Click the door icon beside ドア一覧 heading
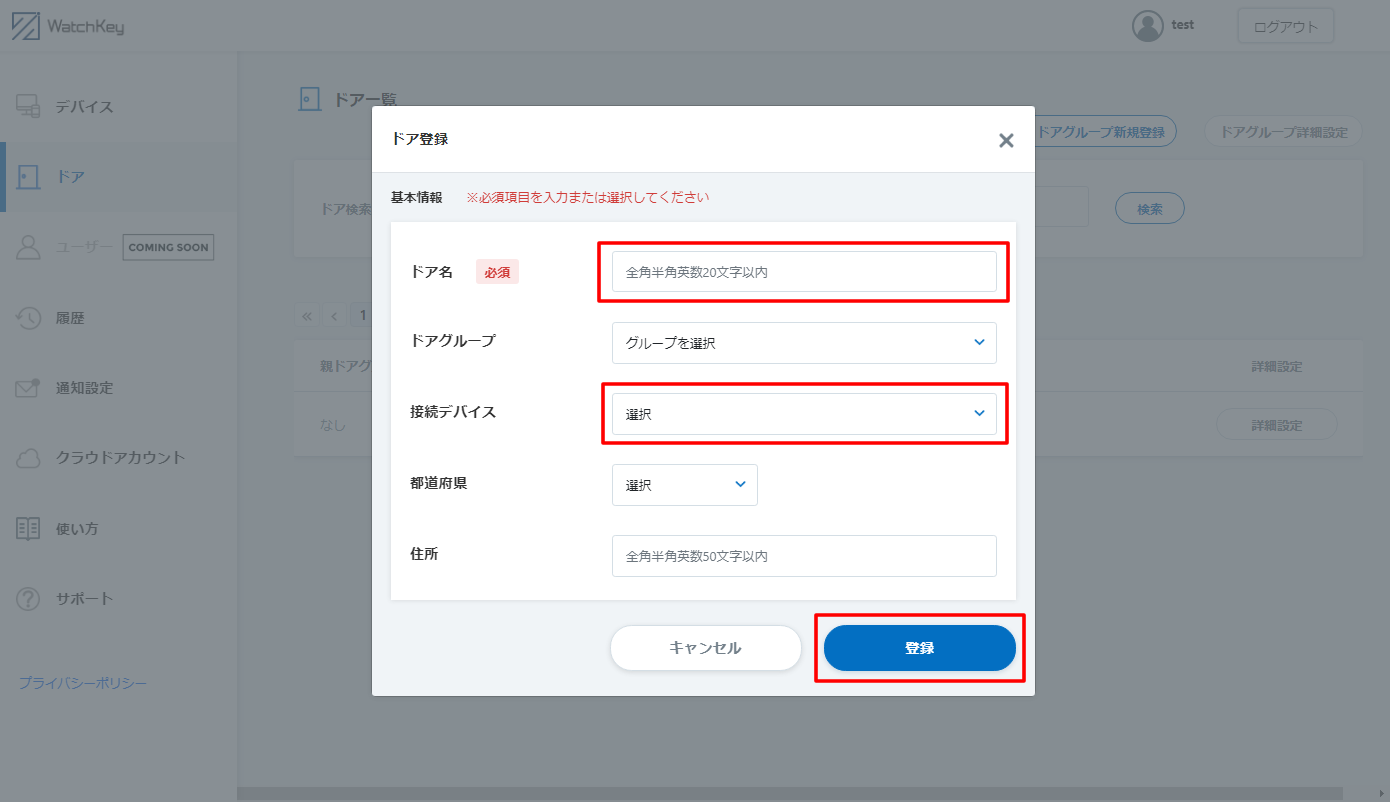Viewport: 1390px width, 802px height. (310, 99)
